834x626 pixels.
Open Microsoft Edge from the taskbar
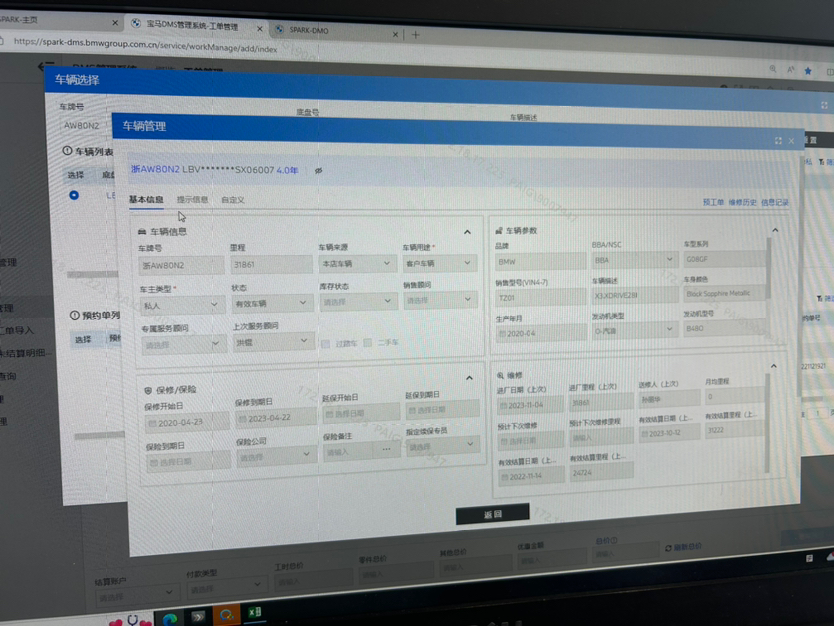pyautogui.click(x=170, y=619)
